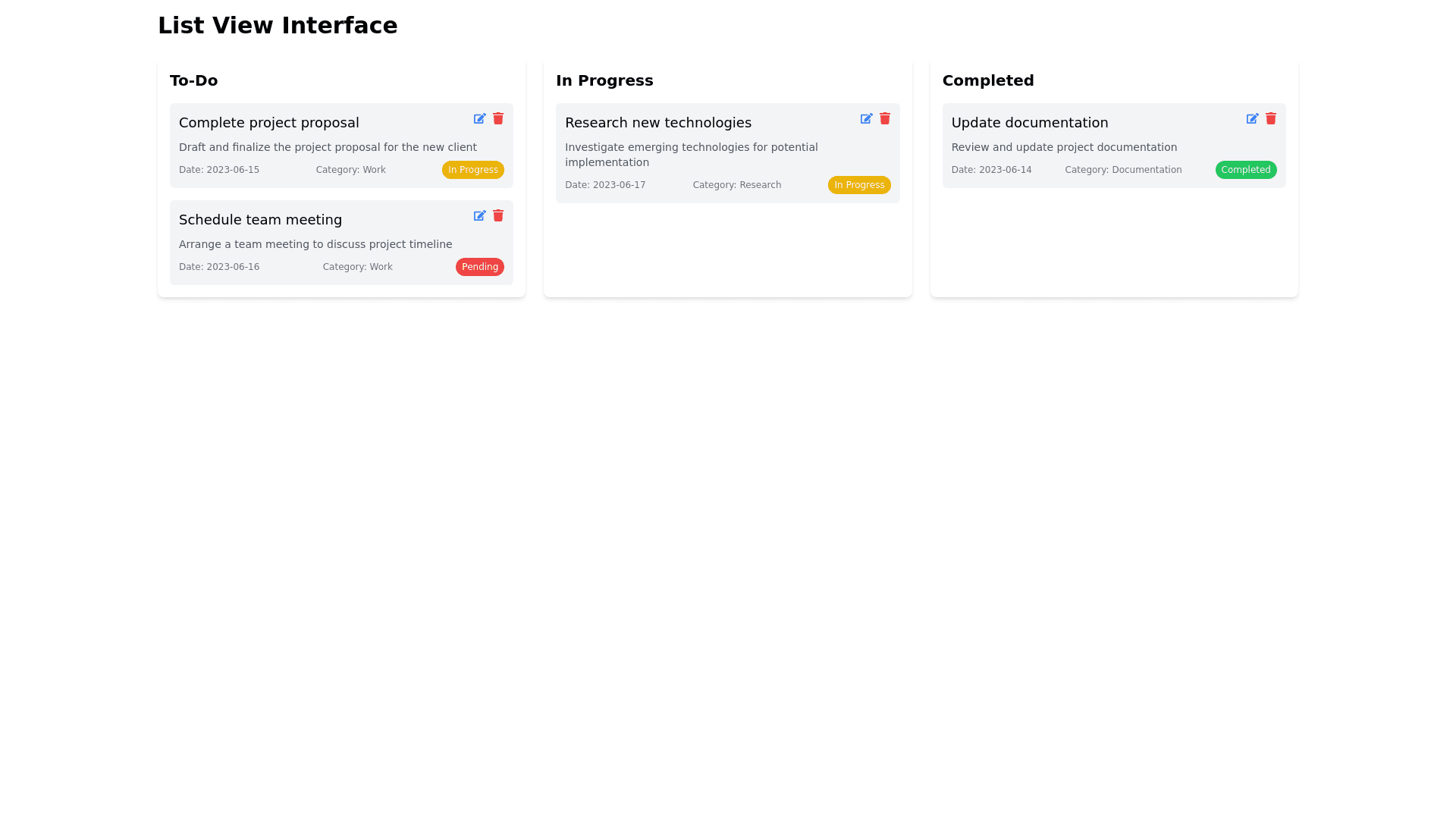This screenshot has height=819, width=1456.
Task: Delete the Complete project proposal task
Action: 498,118
